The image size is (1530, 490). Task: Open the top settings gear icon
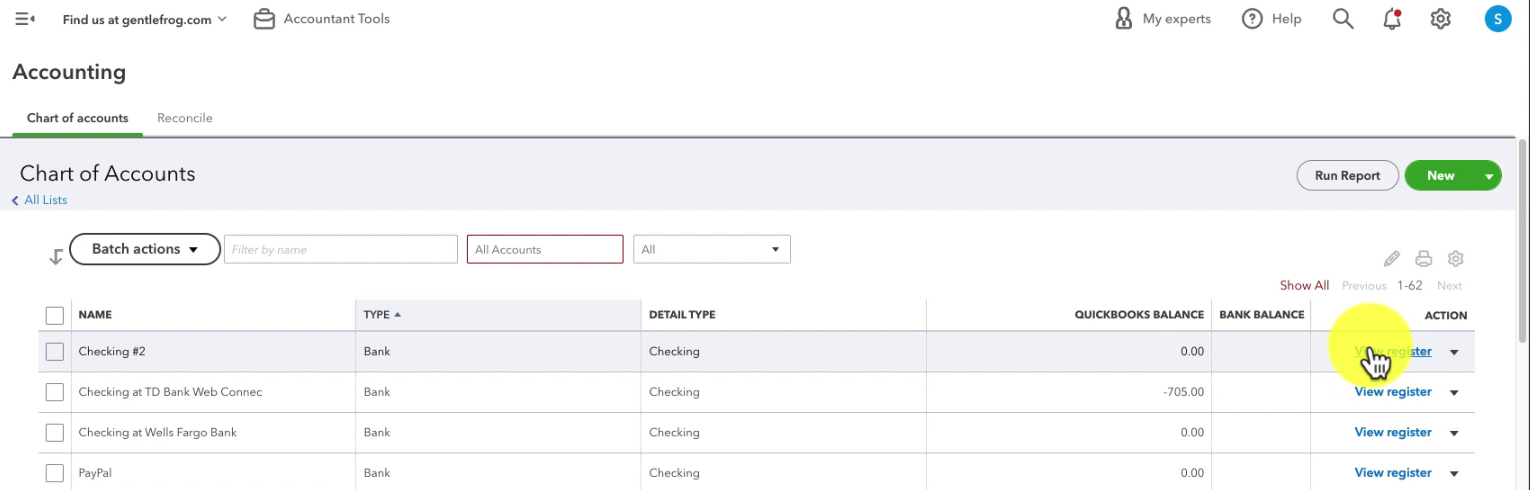(1440, 19)
